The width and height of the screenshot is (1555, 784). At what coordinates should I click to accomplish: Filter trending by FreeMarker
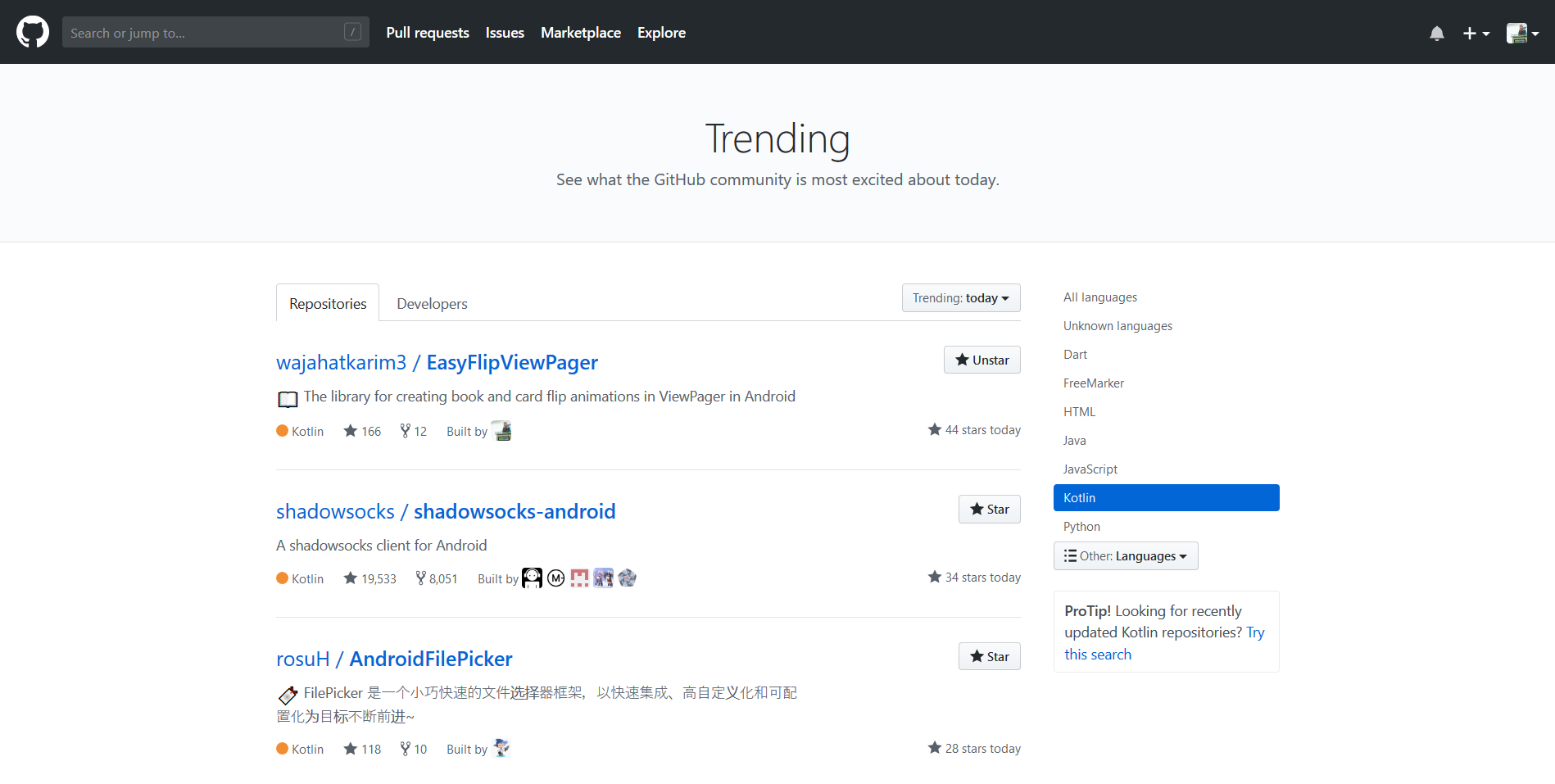1094,383
